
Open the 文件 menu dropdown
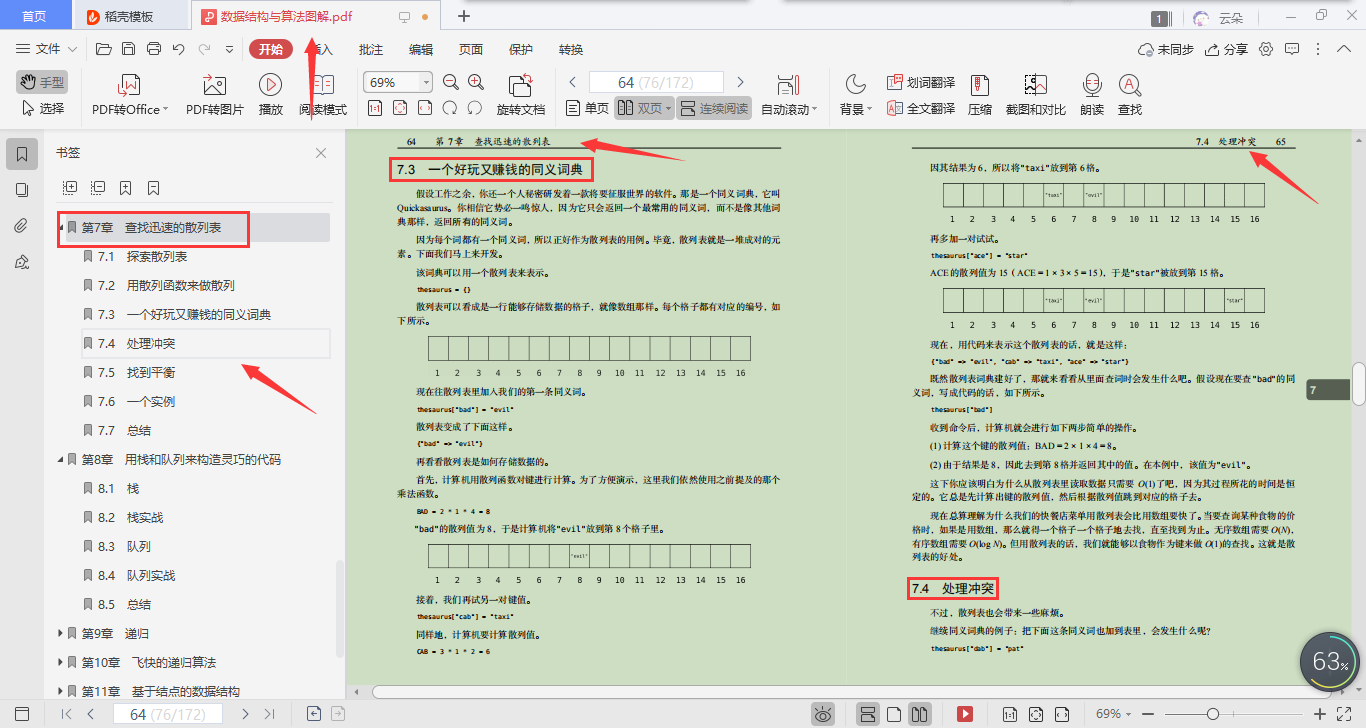tap(47, 49)
